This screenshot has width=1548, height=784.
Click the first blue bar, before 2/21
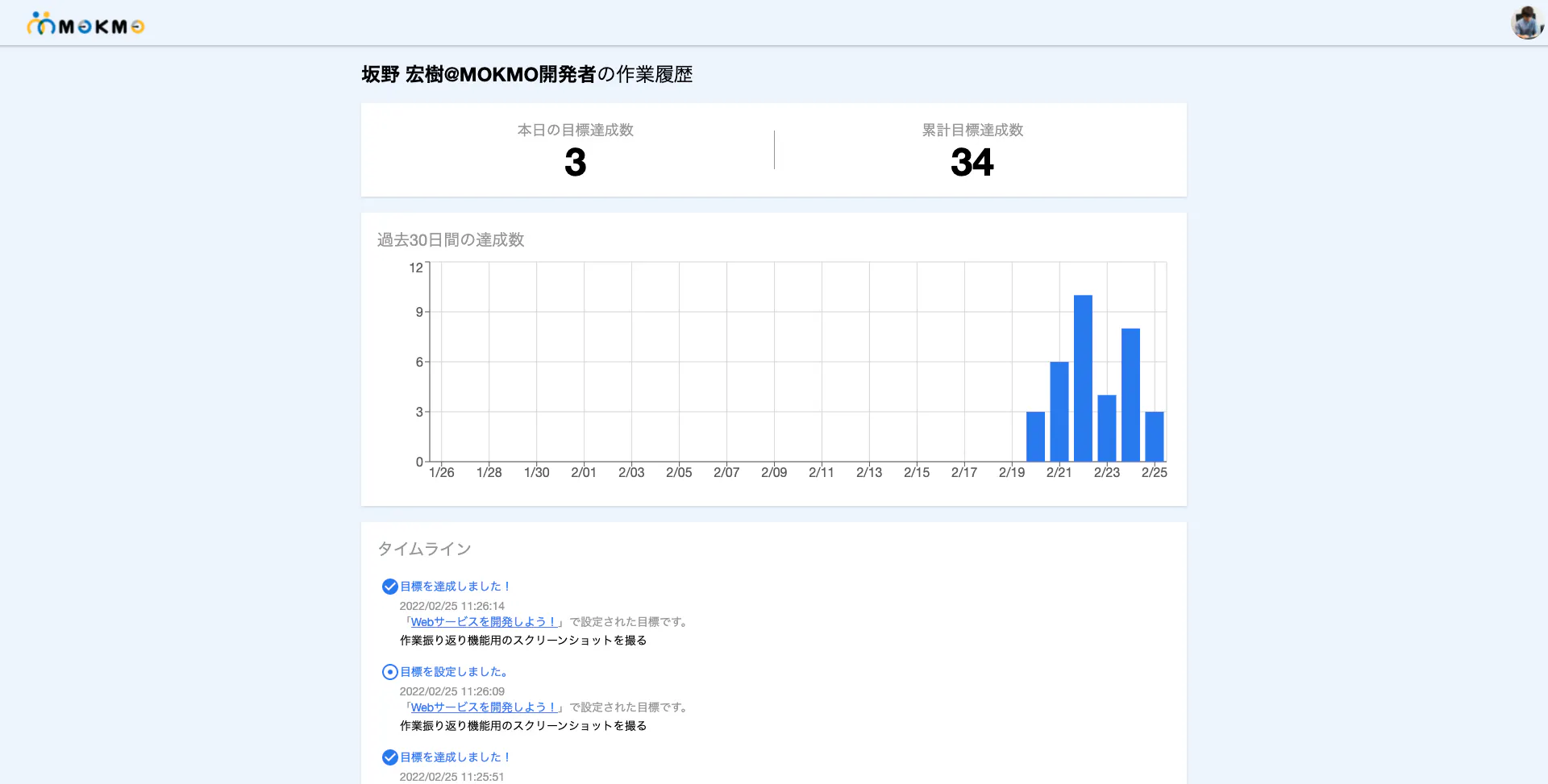pyautogui.click(x=1035, y=437)
